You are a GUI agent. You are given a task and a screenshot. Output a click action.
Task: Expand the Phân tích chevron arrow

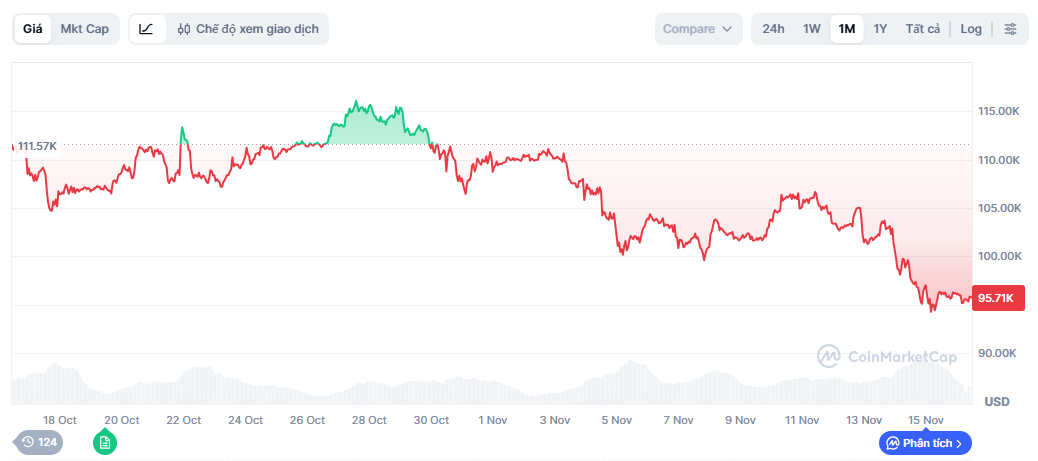(x=959, y=443)
